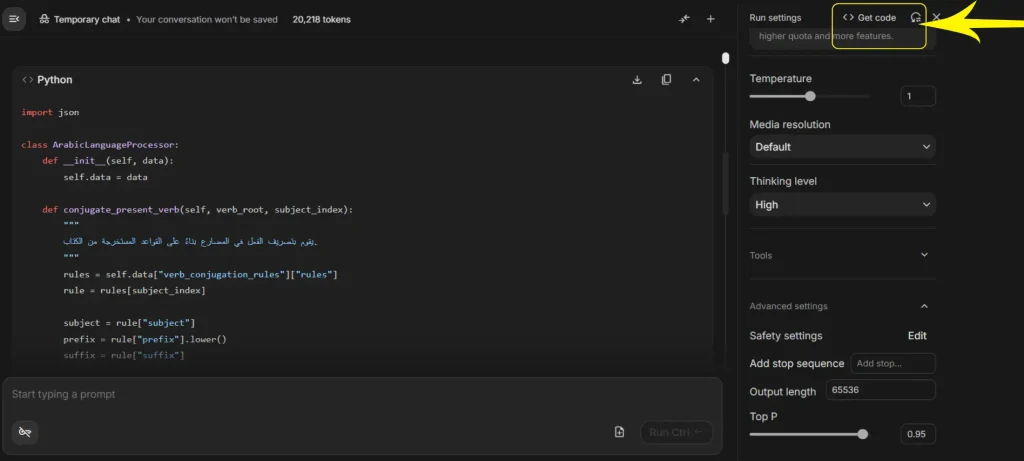
Task: Click the 'self.data = data' line
Action: (x=105, y=176)
